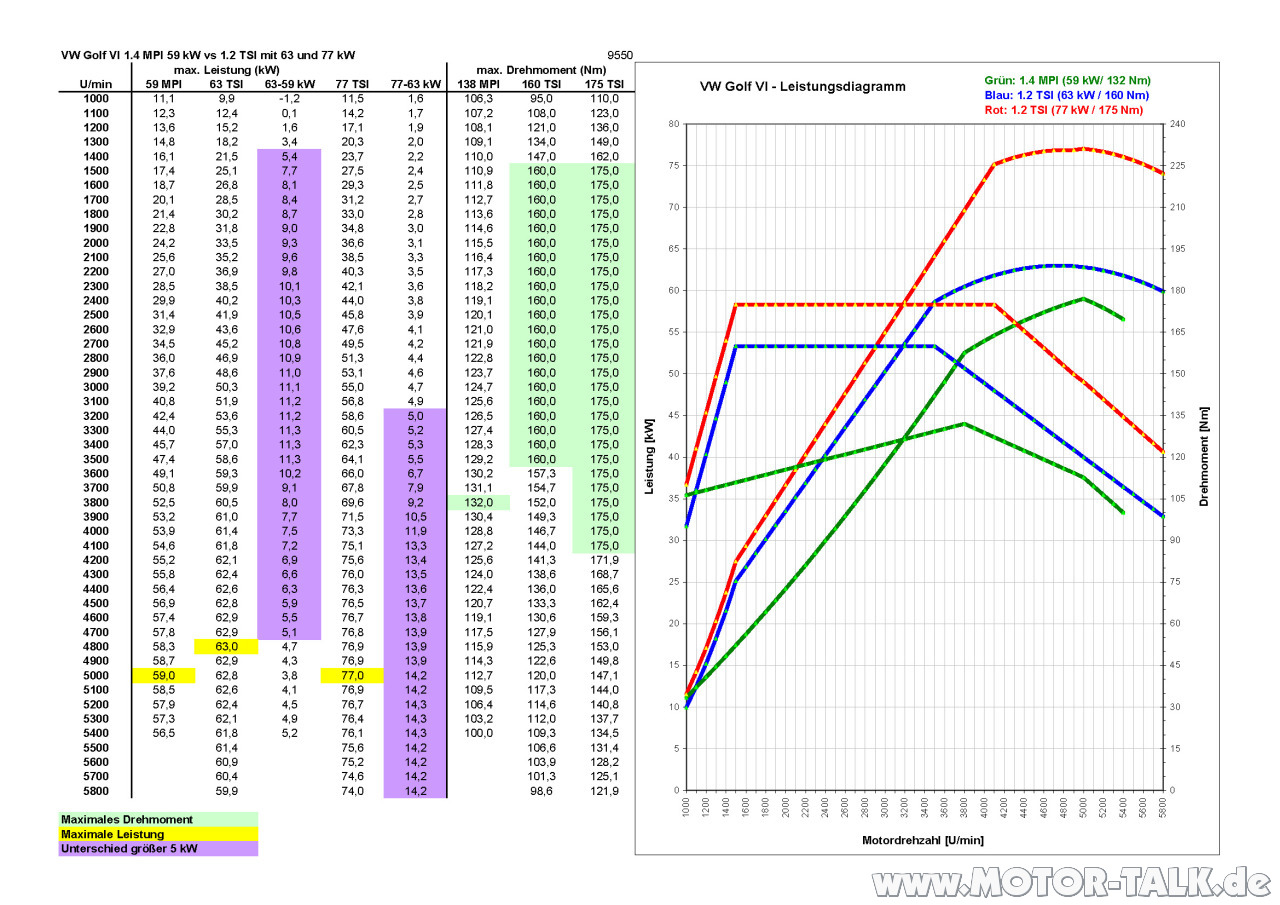Image resolution: width=1280 pixels, height=905 pixels.
Task: Click the 195 tick on the Drehmoment axis
Action: [1180, 249]
